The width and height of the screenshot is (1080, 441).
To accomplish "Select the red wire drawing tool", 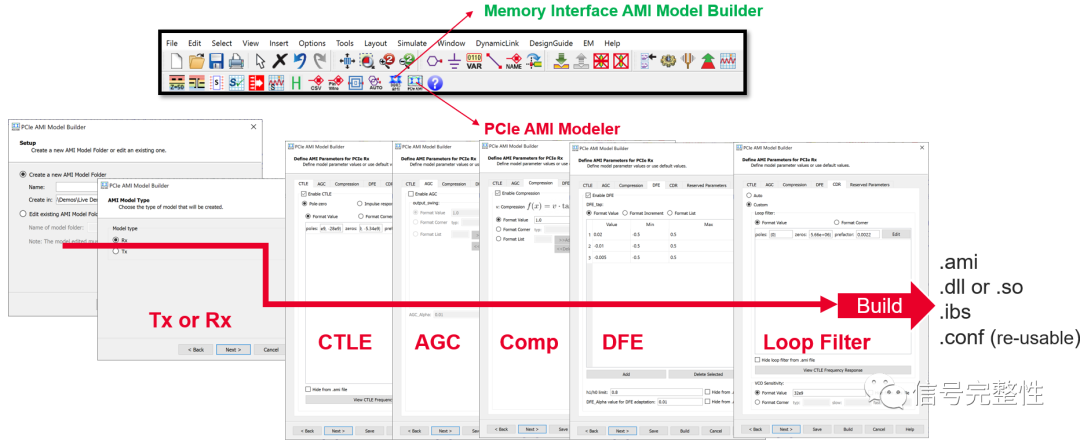I will (x=494, y=61).
